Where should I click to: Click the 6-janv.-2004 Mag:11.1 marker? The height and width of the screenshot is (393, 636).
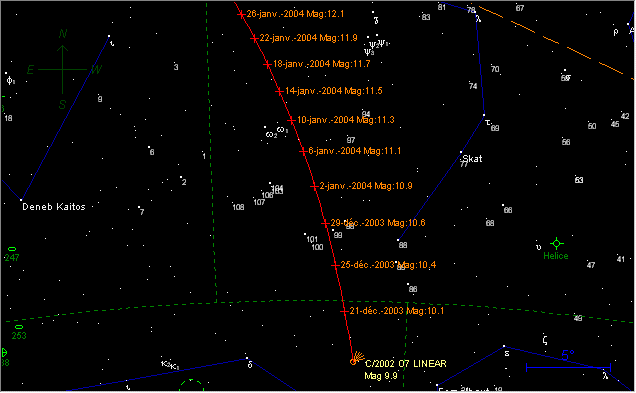point(303,152)
